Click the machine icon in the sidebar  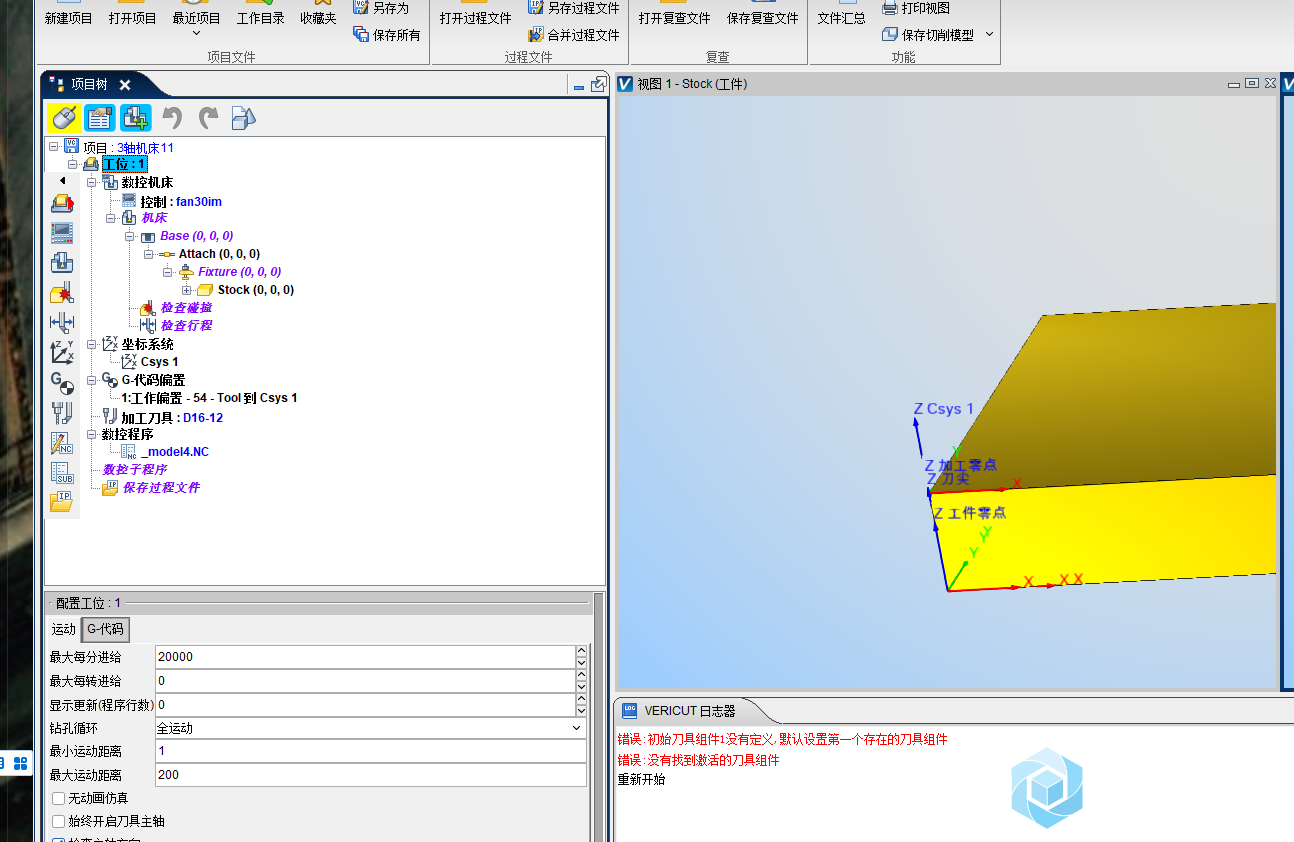(x=62, y=263)
